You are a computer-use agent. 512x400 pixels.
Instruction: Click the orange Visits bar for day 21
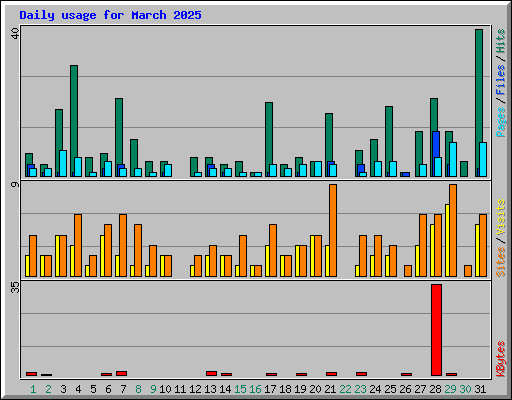coord(333,230)
